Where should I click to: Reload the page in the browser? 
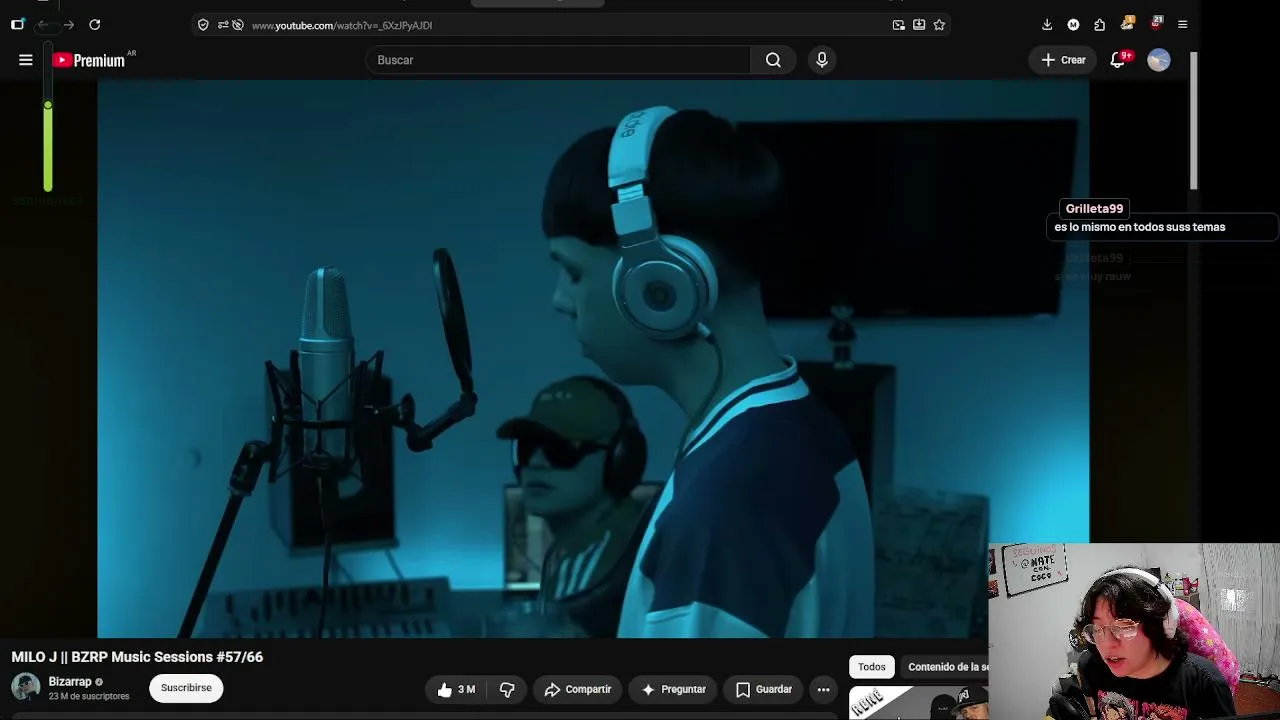coord(94,24)
